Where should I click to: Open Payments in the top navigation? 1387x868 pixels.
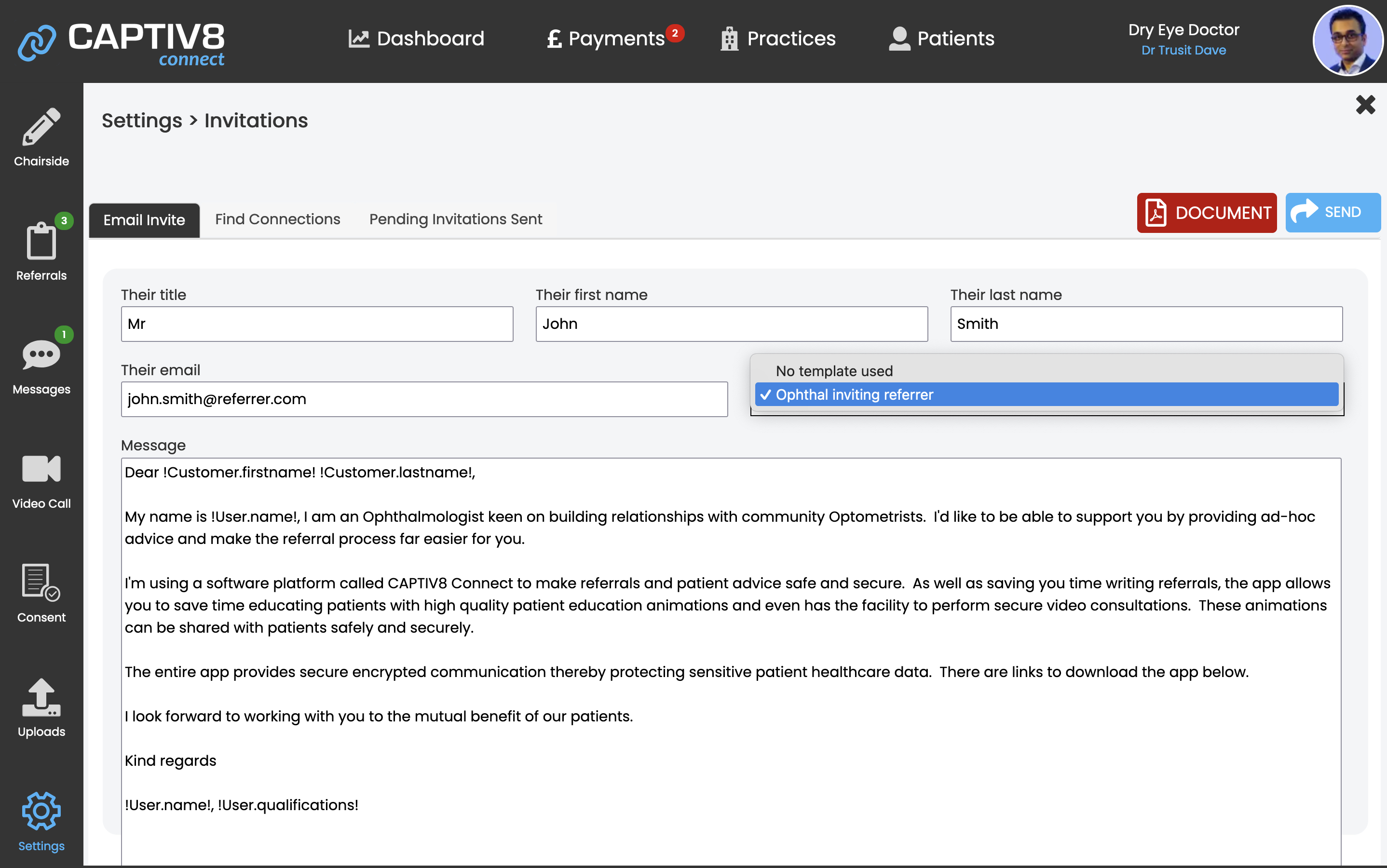tap(607, 39)
